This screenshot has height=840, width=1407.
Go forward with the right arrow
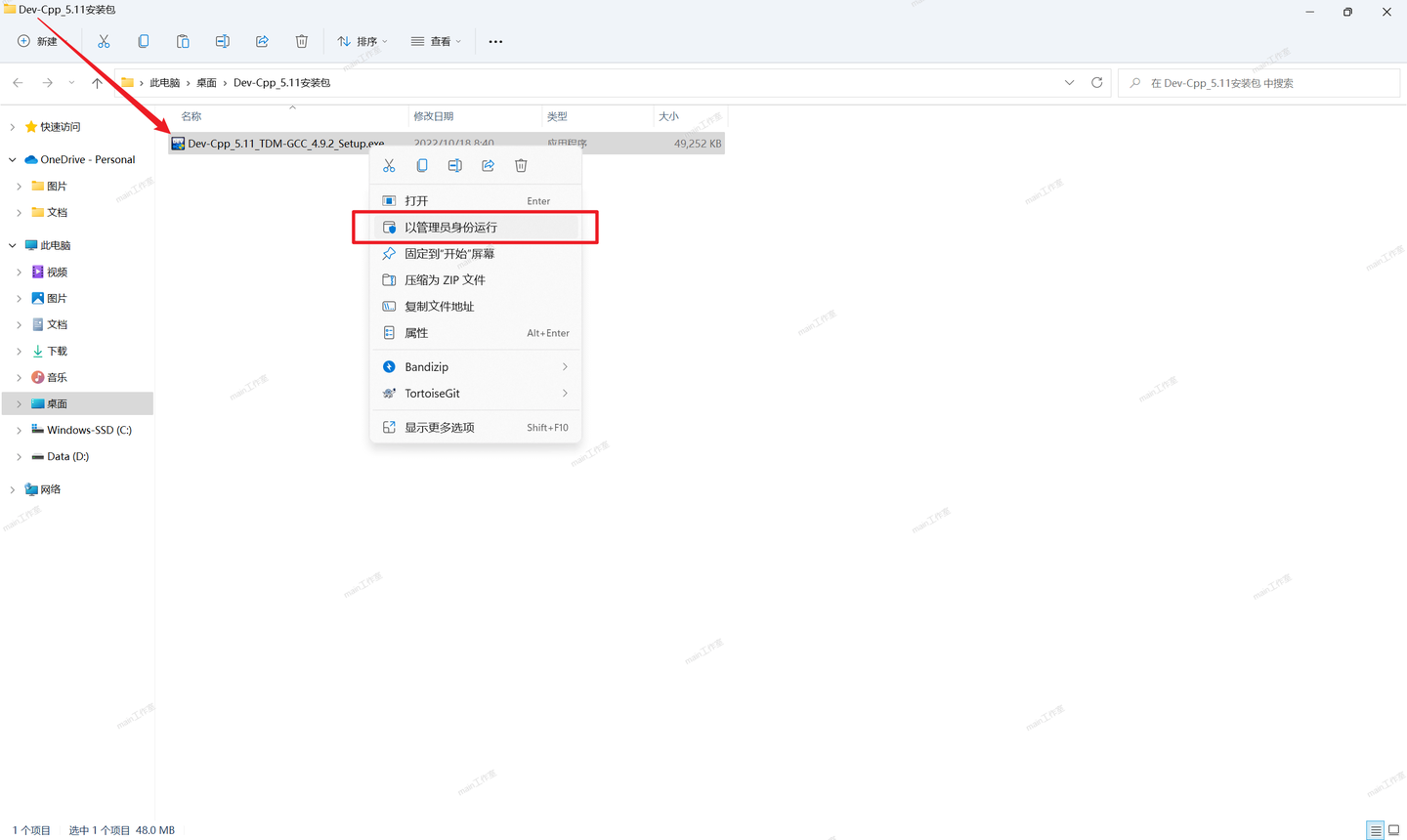click(47, 83)
